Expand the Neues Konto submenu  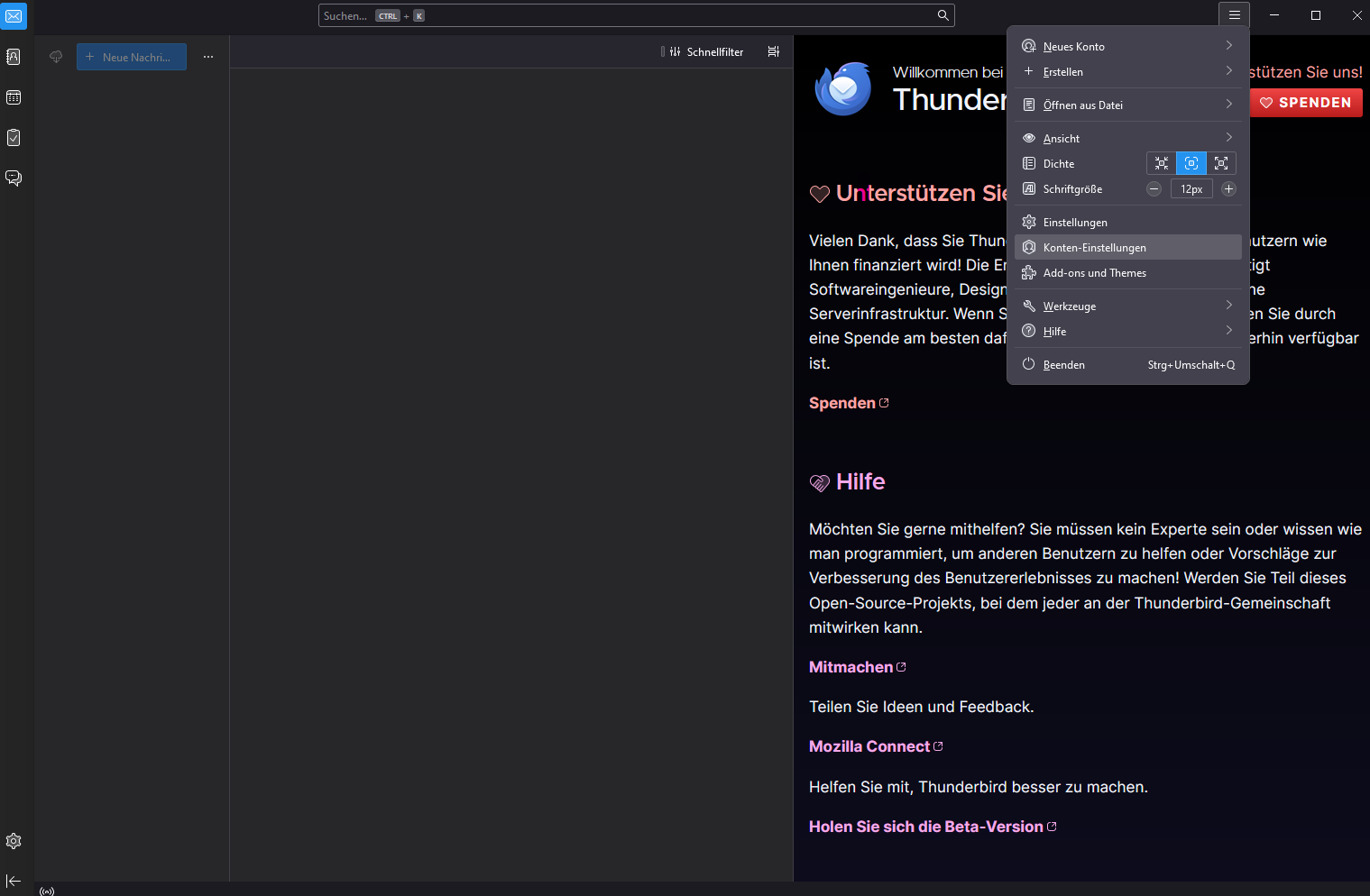click(1127, 46)
